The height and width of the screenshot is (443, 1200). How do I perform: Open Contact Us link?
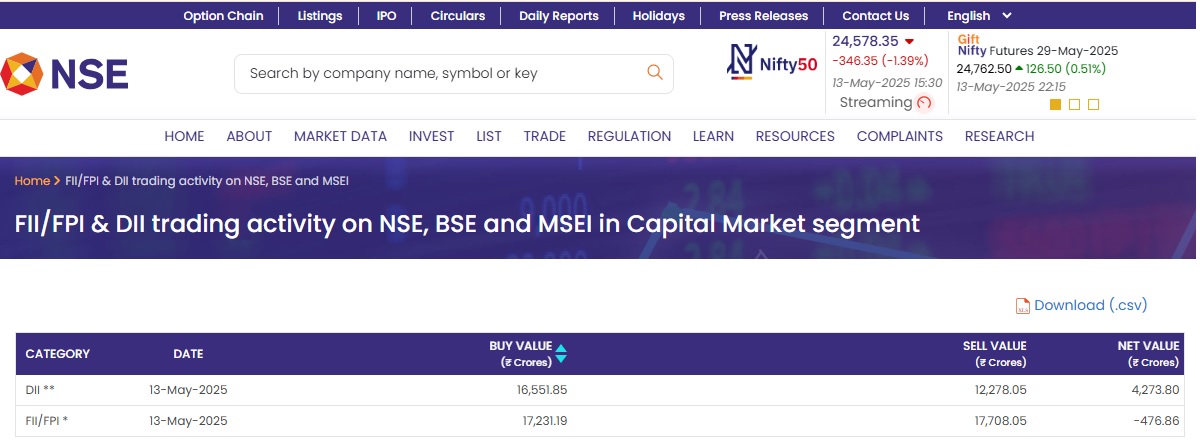tap(876, 16)
